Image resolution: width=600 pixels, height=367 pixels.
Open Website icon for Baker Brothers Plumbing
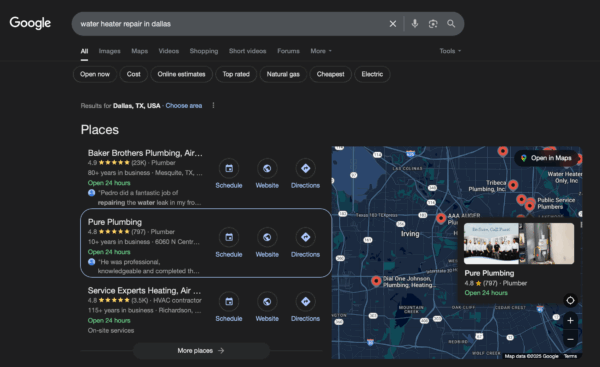tap(267, 168)
